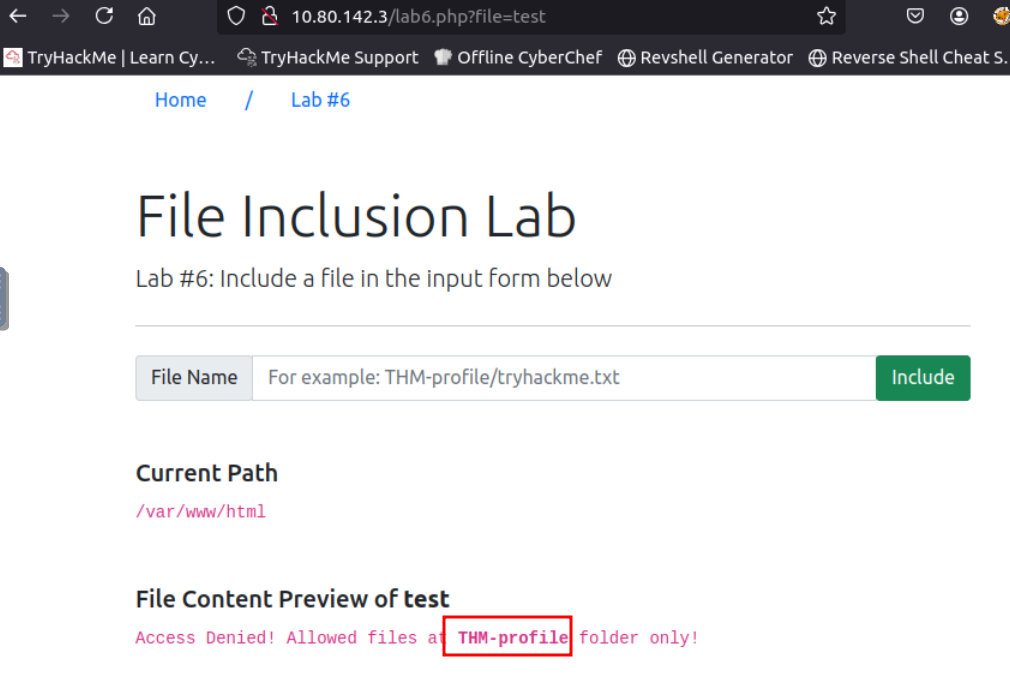Click the side panel handle on left edge
Viewport: 1010px width, 682px height.
pos(4,298)
